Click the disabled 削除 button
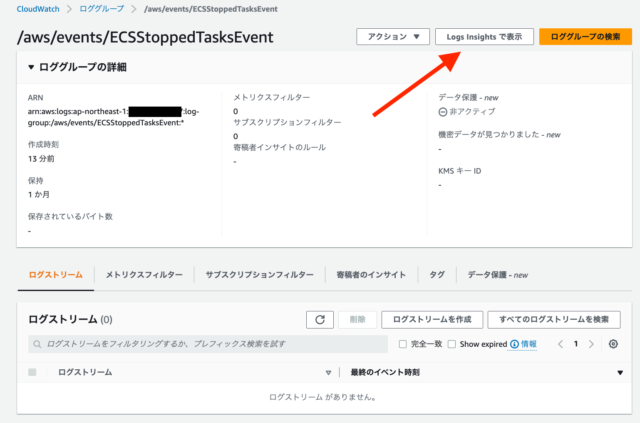 coord(358,320)
